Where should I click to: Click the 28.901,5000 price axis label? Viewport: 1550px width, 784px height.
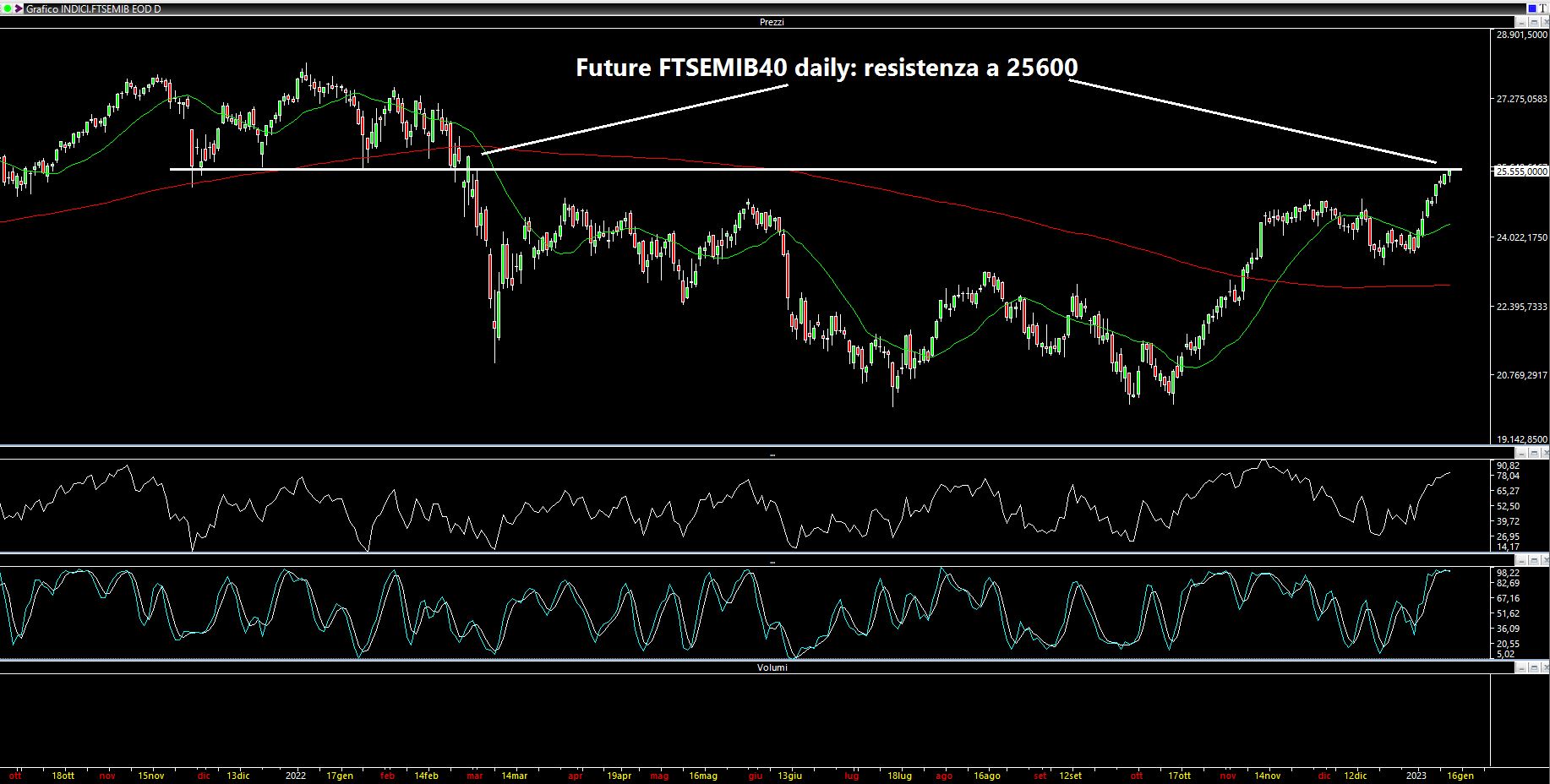pyautogui.click(x=1522, y=35)
